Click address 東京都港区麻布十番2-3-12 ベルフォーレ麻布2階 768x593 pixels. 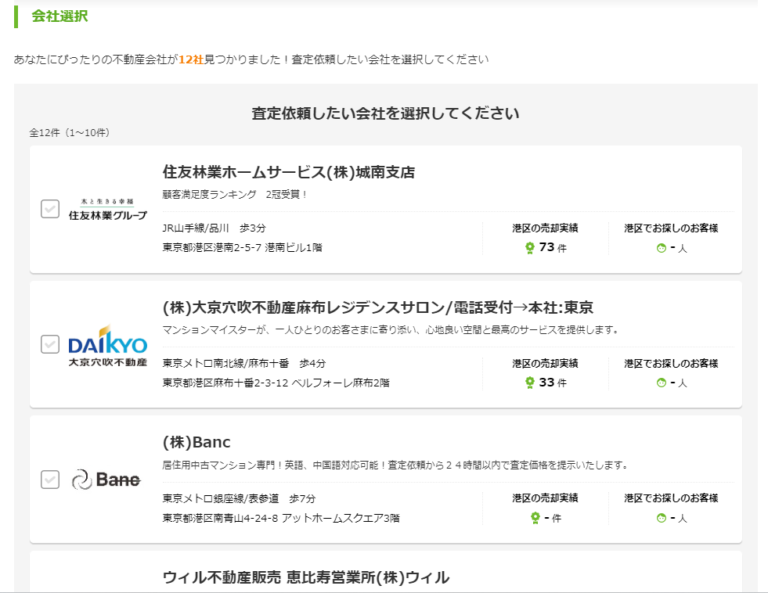[276, 383]
